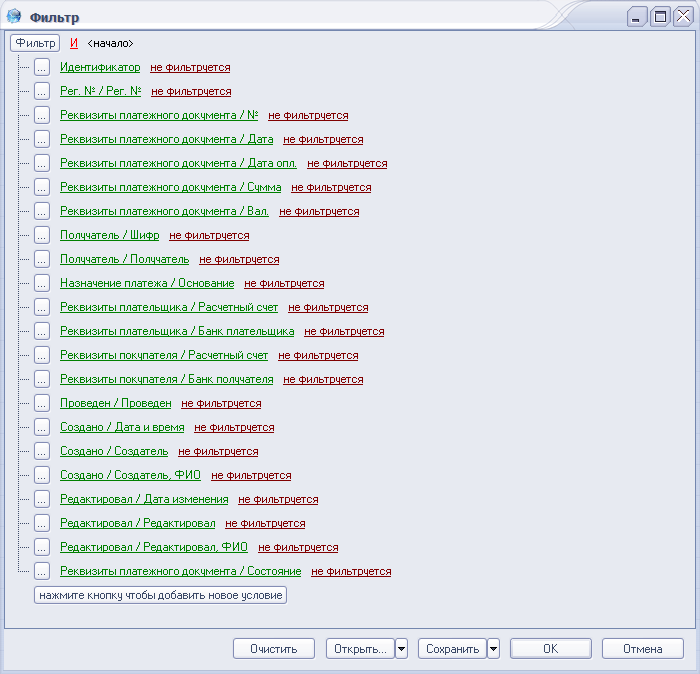Expand the dropdown arrow next to Сохранить
This screenshot has height=674, width=700.
tap(493, 649)
